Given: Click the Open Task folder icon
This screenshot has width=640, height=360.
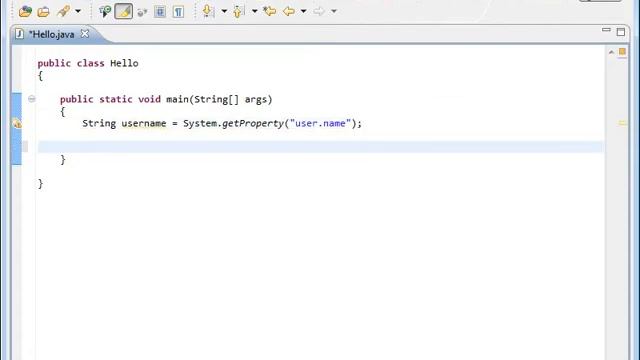Looking at the screenshot, I should pyautogui.click(x=43, y=11).
